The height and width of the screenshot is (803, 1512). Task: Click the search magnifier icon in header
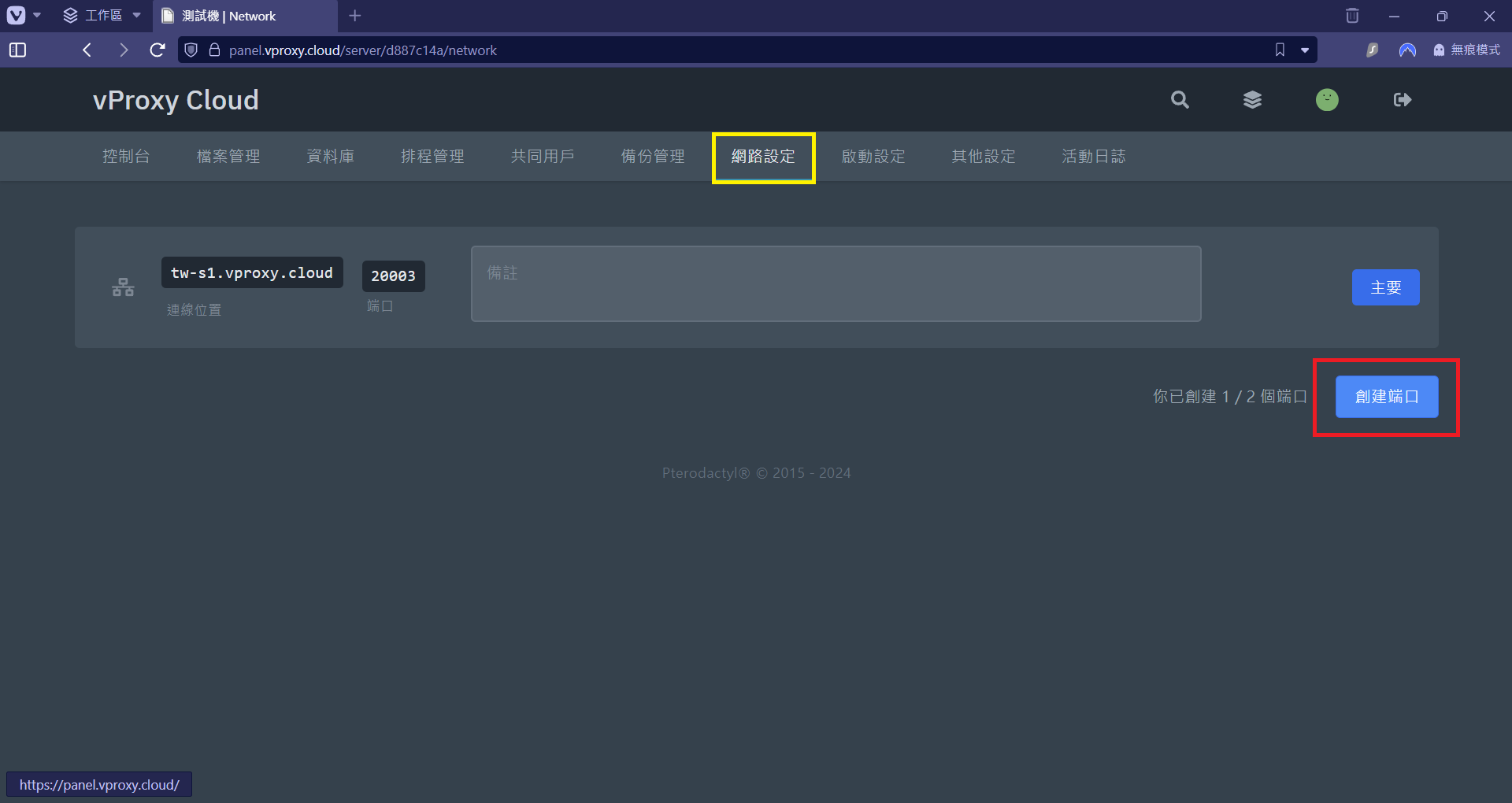click(1179, 100)
